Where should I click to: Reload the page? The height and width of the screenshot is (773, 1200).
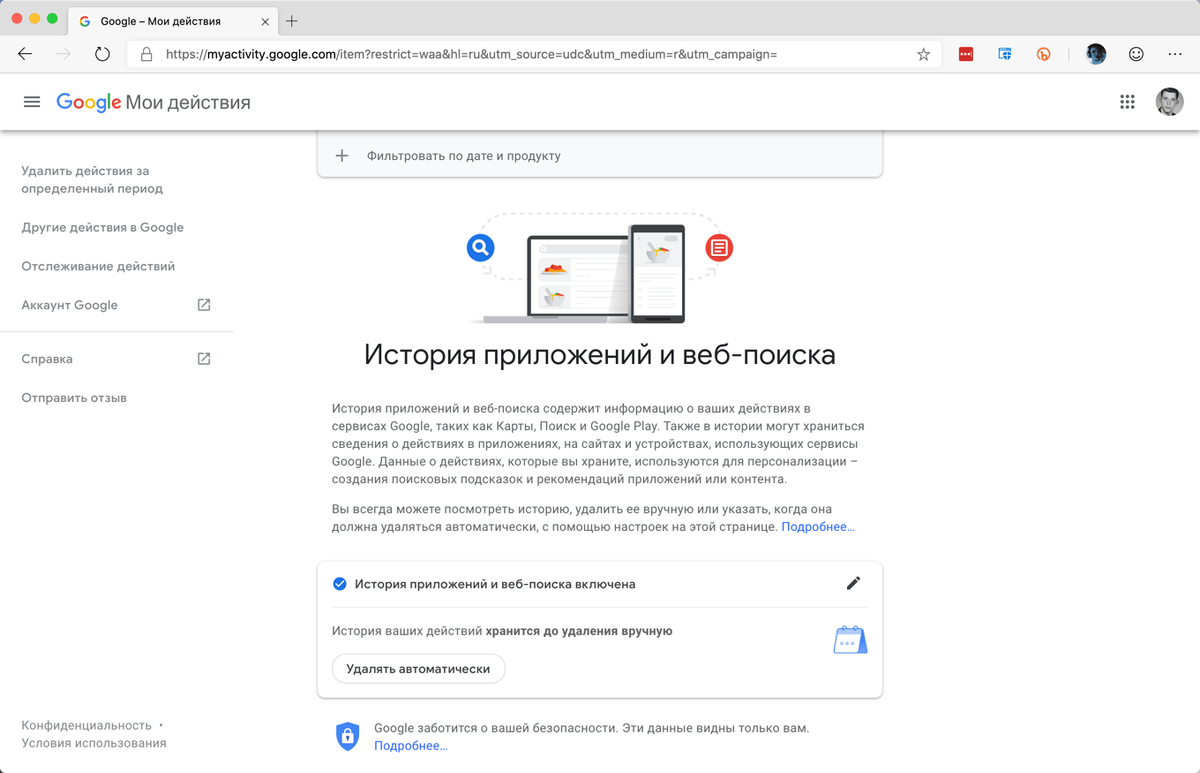coord(102,54)
